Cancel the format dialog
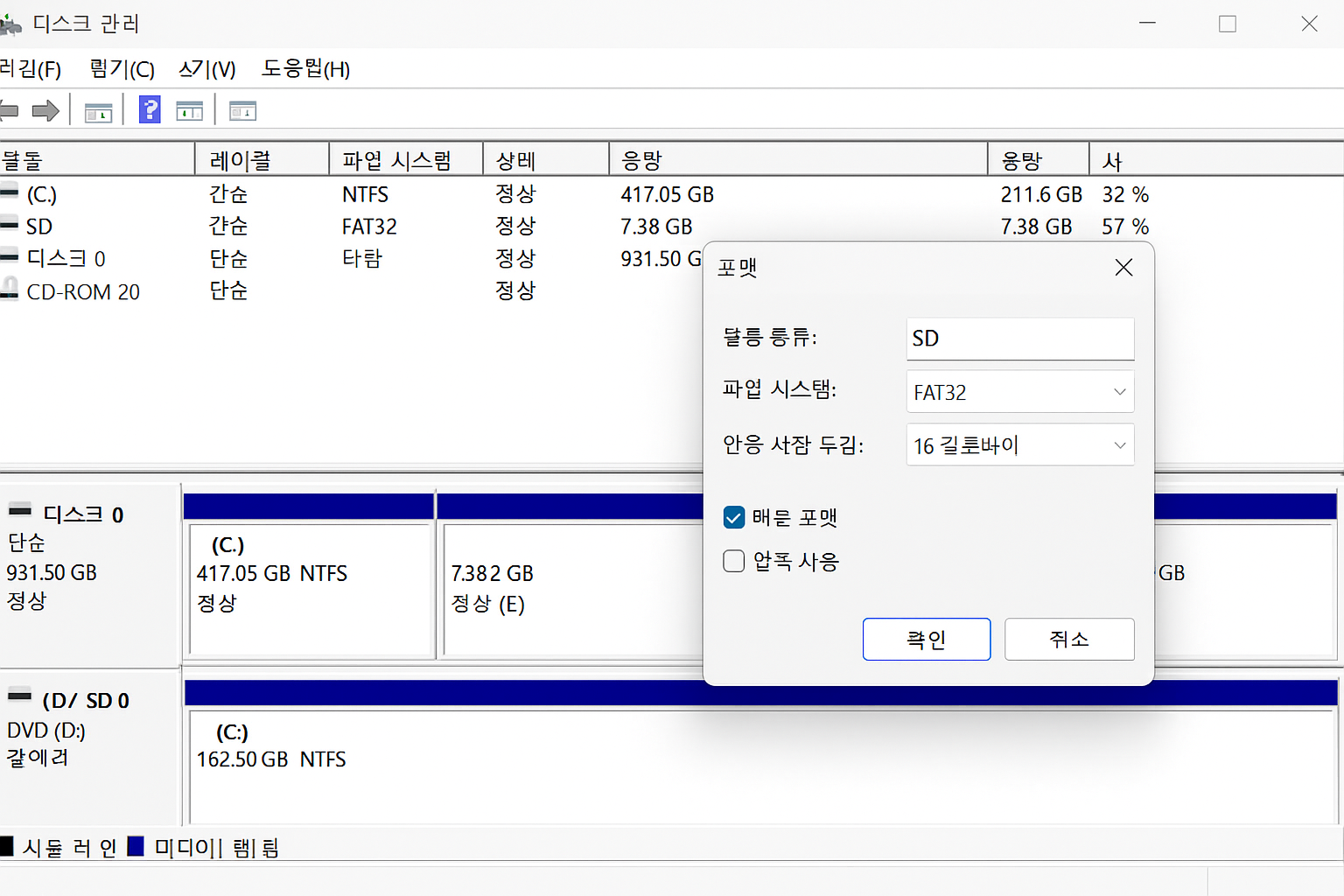1344x896 pixels. 1069,639
